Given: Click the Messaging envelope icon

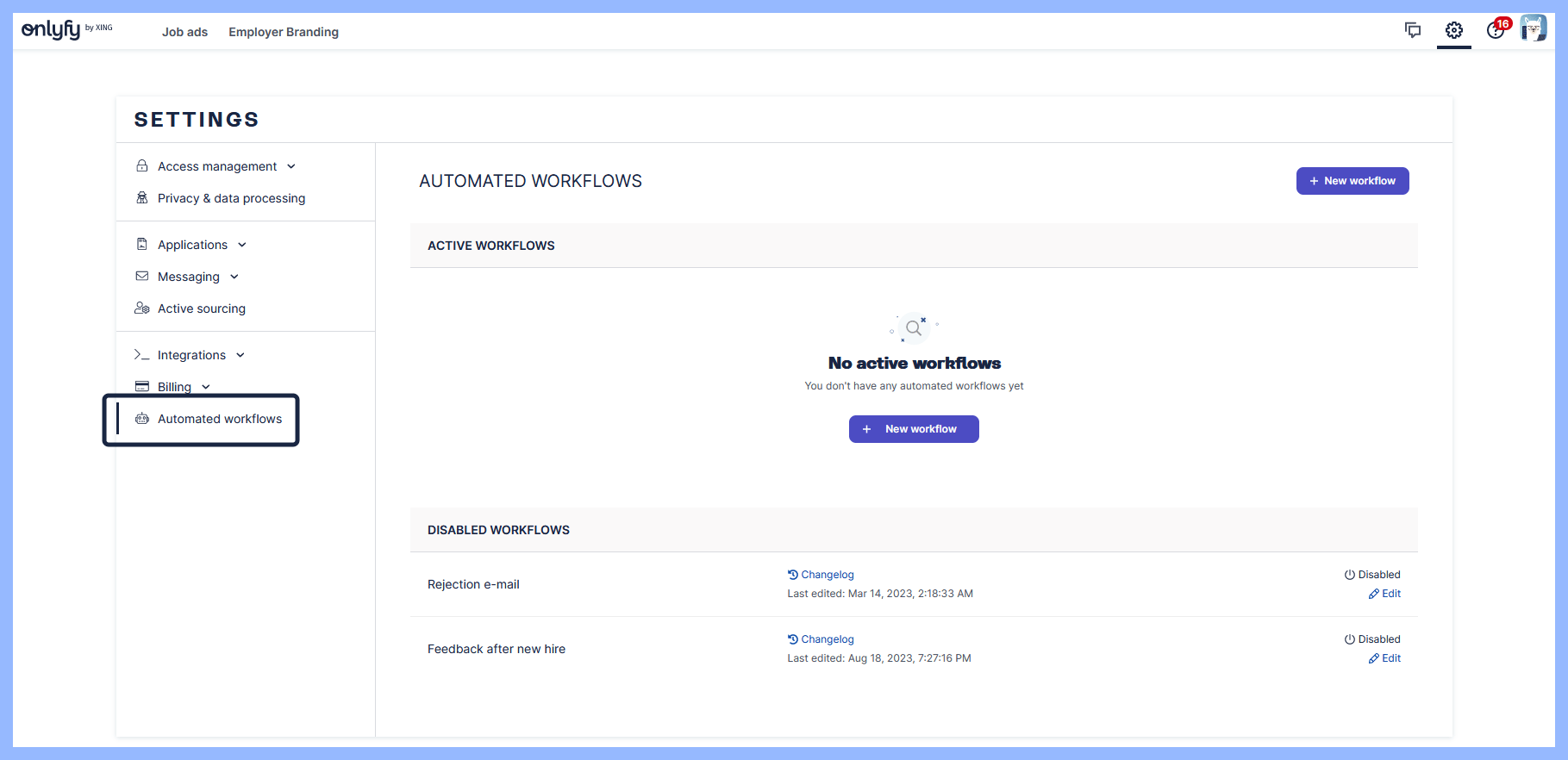Looking at the screenshot, I should tap(142, 276).
